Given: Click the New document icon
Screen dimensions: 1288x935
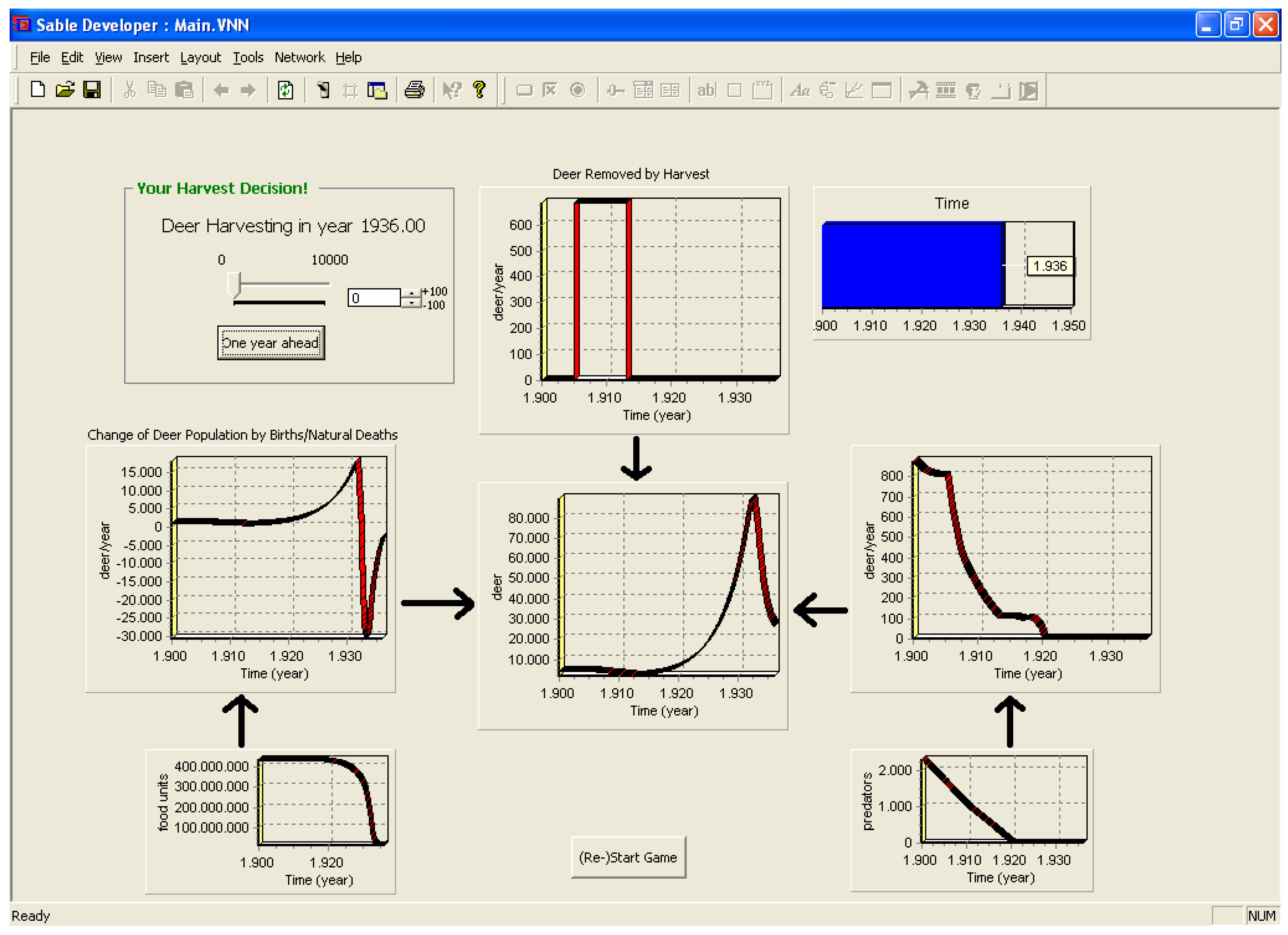Looking at the screenshot, I should click(37, 90).
